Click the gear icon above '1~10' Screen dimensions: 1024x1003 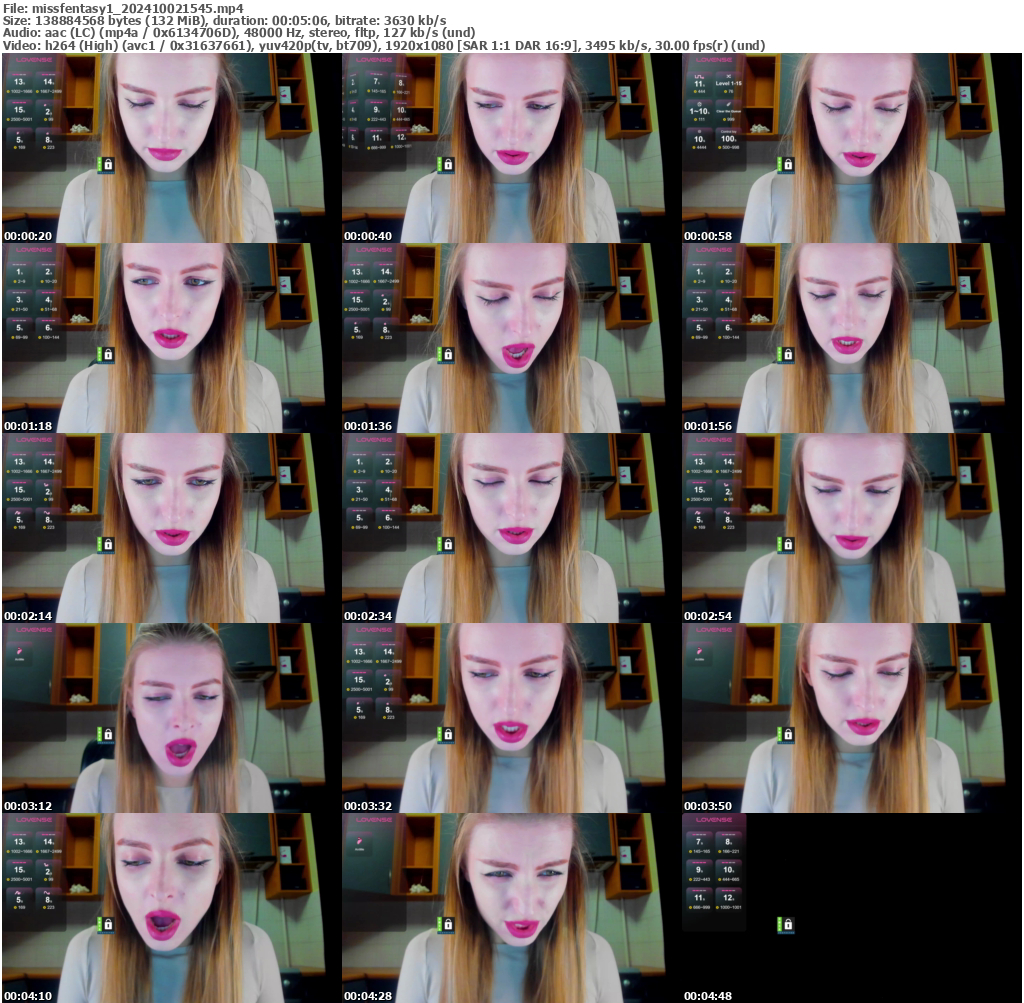click(700, 104)
